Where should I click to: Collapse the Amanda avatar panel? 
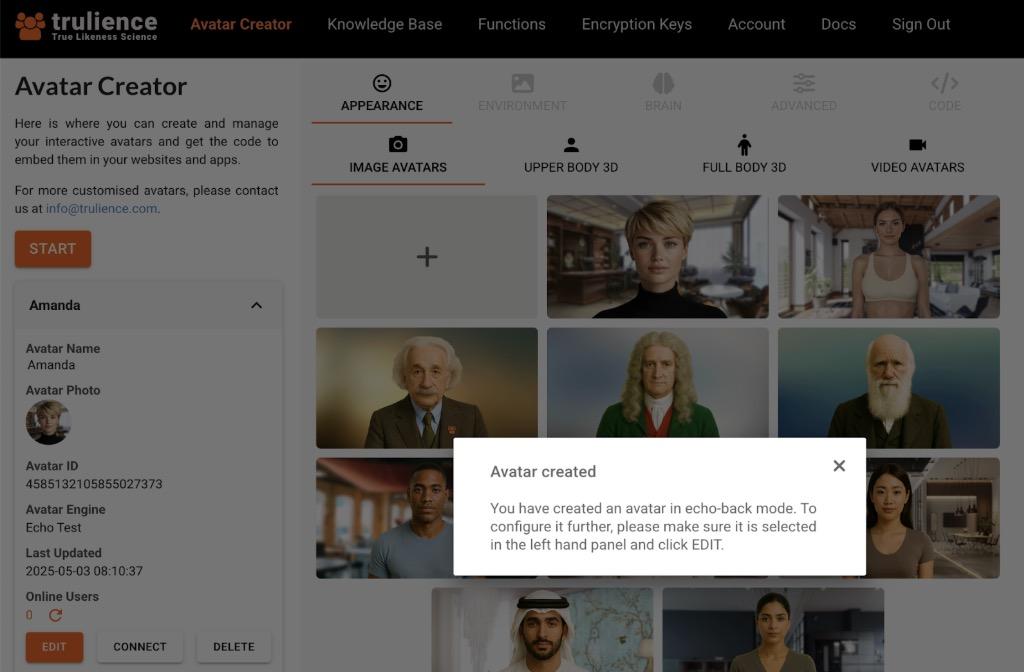pyautogui.click(x=256, y=305)
